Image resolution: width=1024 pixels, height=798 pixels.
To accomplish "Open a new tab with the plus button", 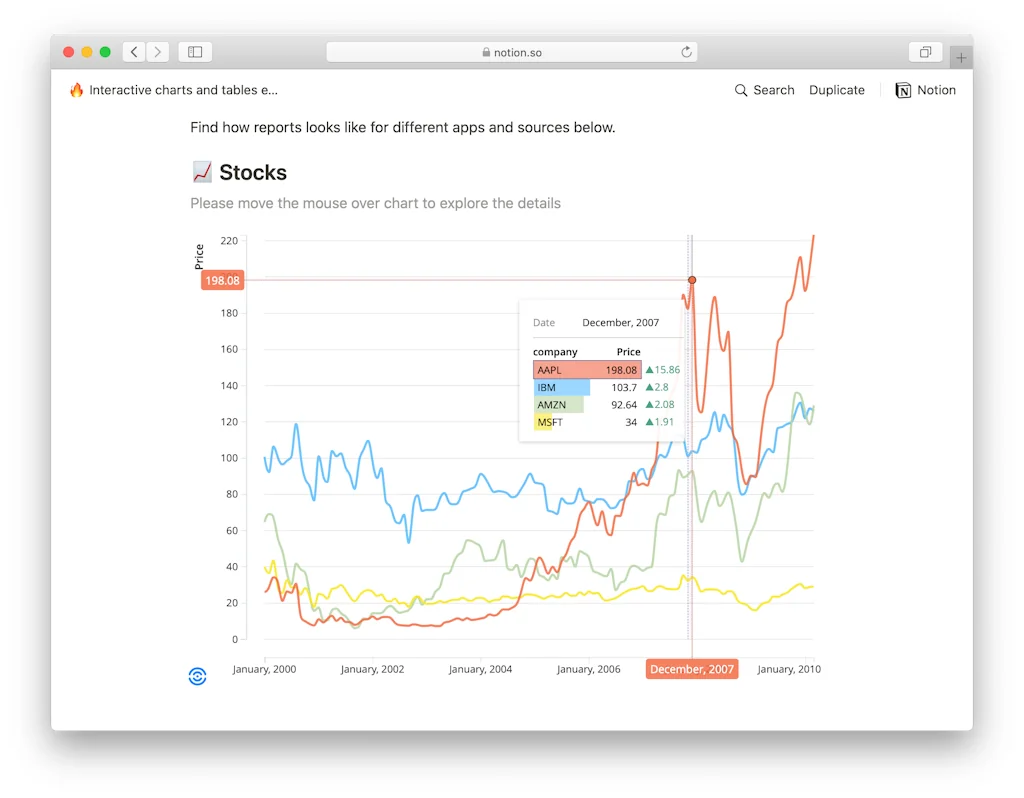I will coord(961,58).
